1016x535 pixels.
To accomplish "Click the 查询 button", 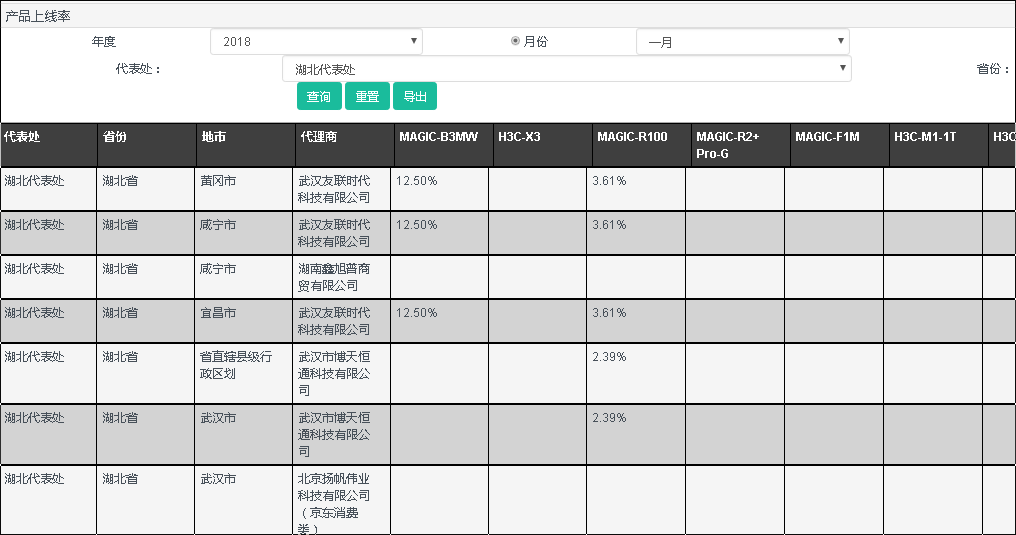I will 319,96.
